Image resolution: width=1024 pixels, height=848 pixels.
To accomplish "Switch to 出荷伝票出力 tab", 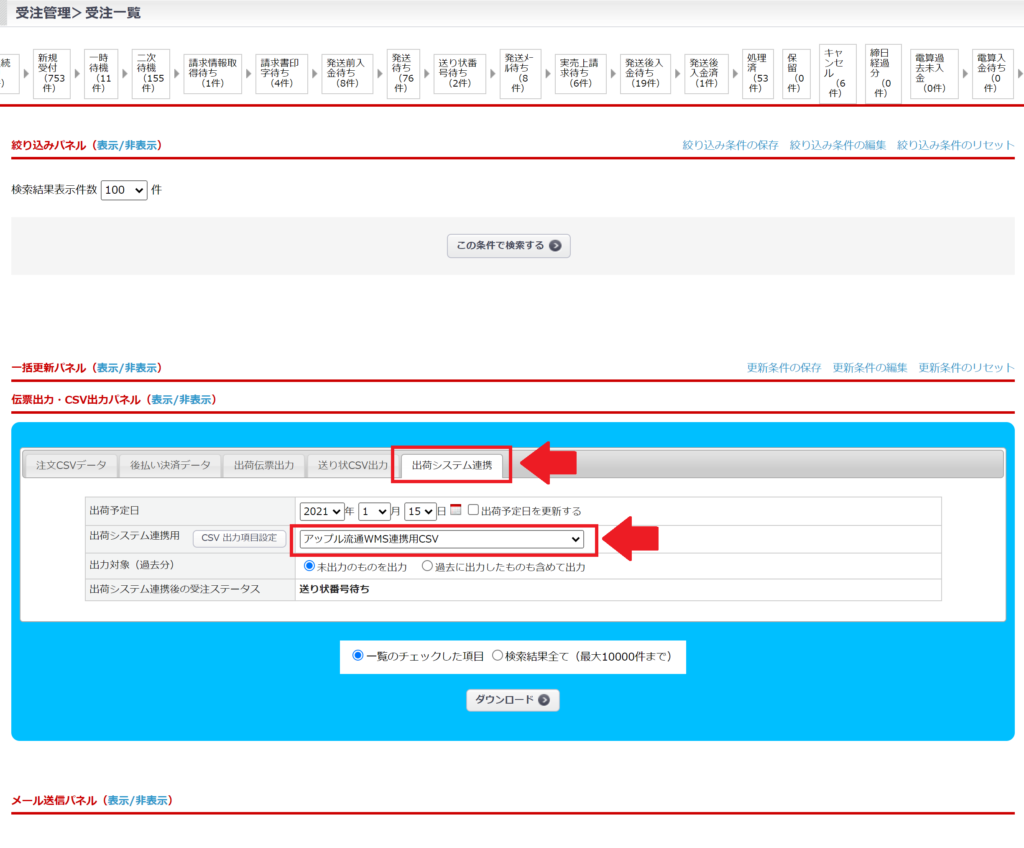I will click(264, 465).
